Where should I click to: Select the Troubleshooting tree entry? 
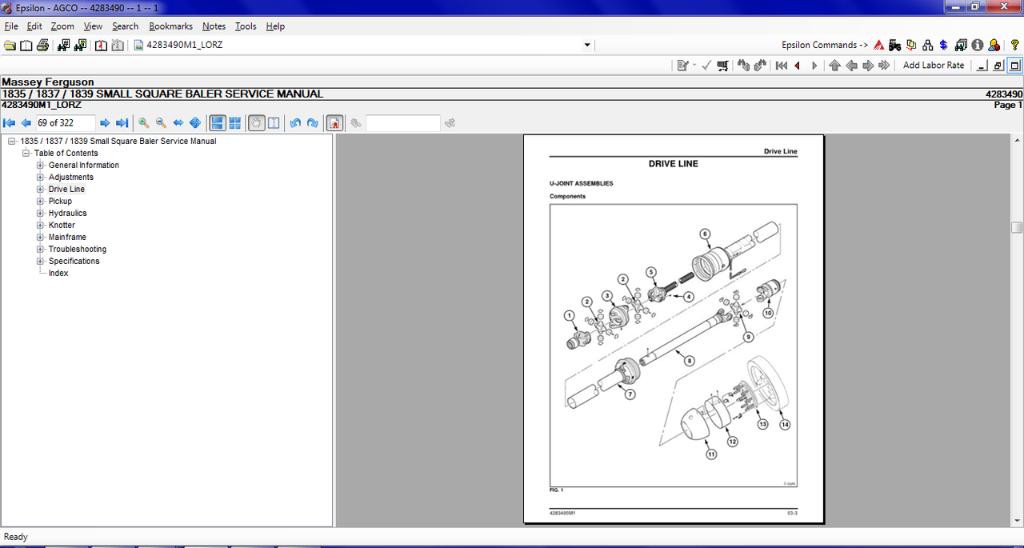tap(77, 249)
